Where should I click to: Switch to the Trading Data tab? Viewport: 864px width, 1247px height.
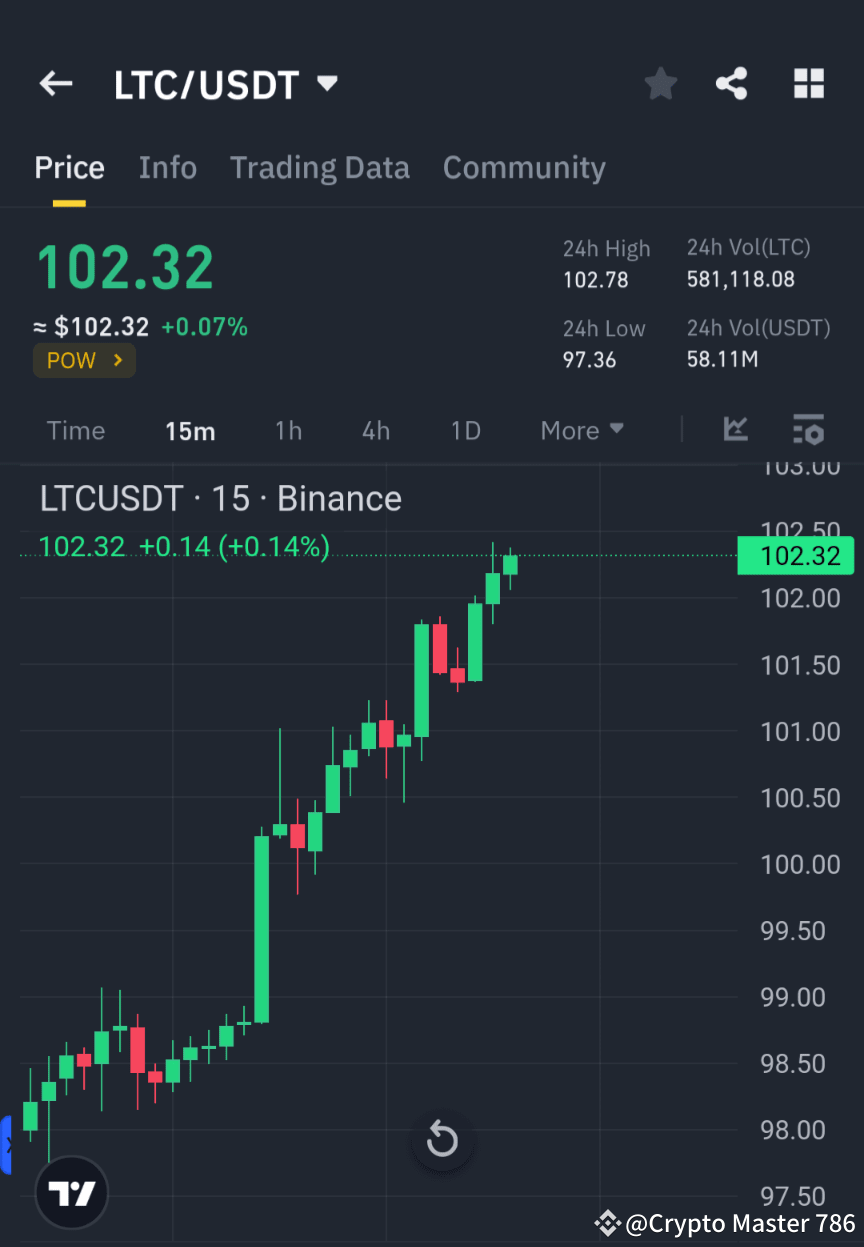(x=319, y=167)
